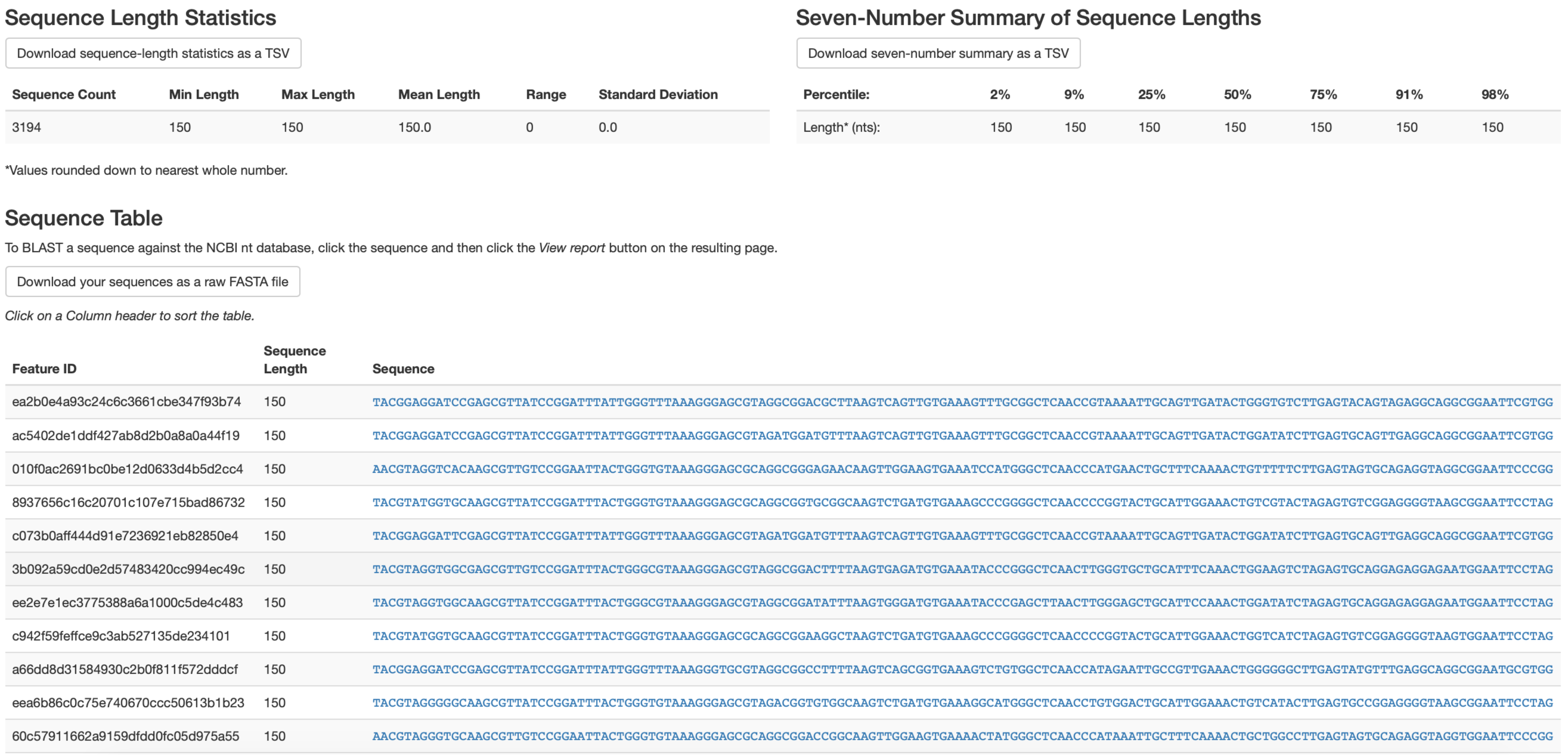1568x755 pixels.
Task: Open sequence link for 60c57911662a9159dfdd0fc05d975a55
Action: pyautogui.click(x=962, y=737)
